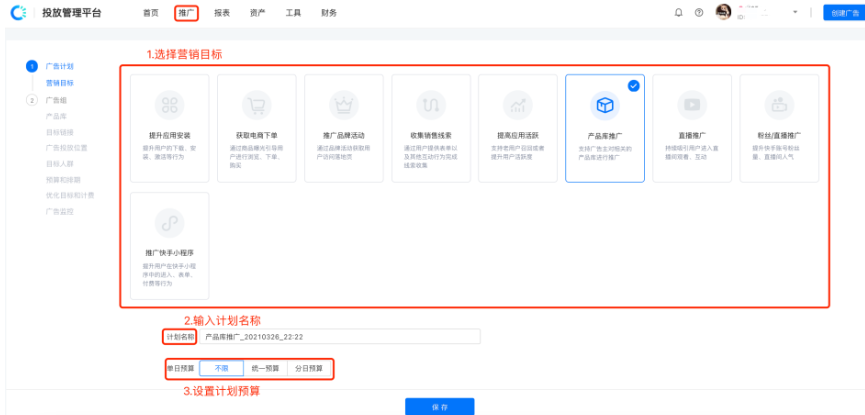Click step 2 circle for 广告组
This screenshot has height=415, width=865.
[x=31, y=100]
